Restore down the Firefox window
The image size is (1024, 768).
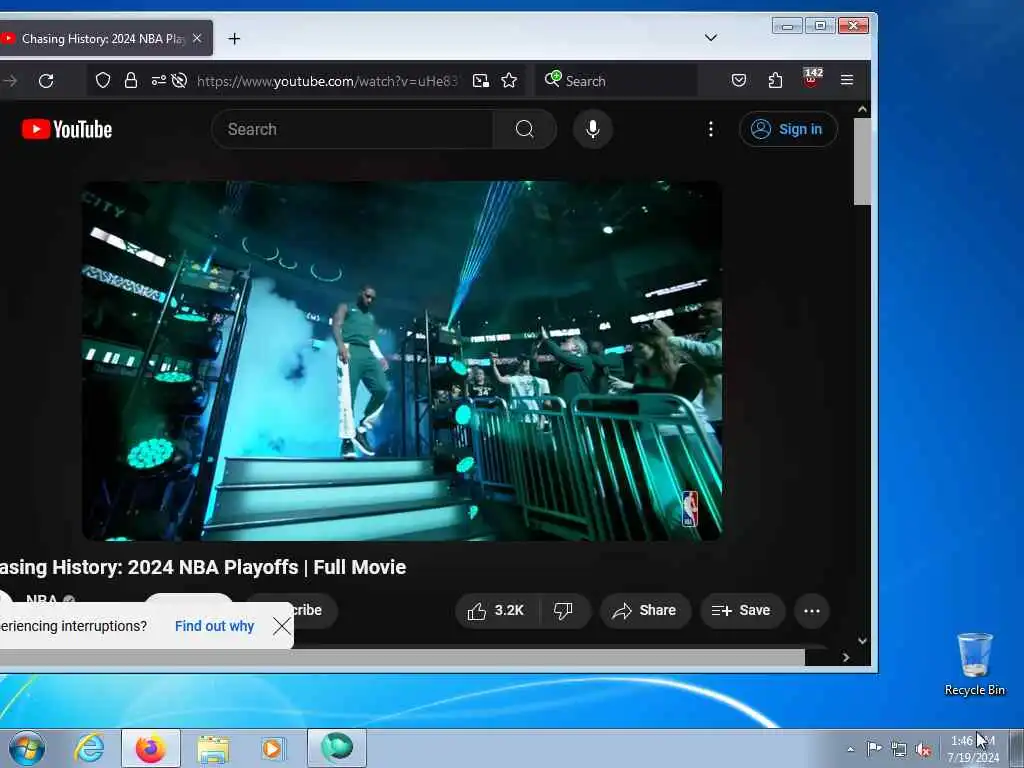click(x=820, y=25)
